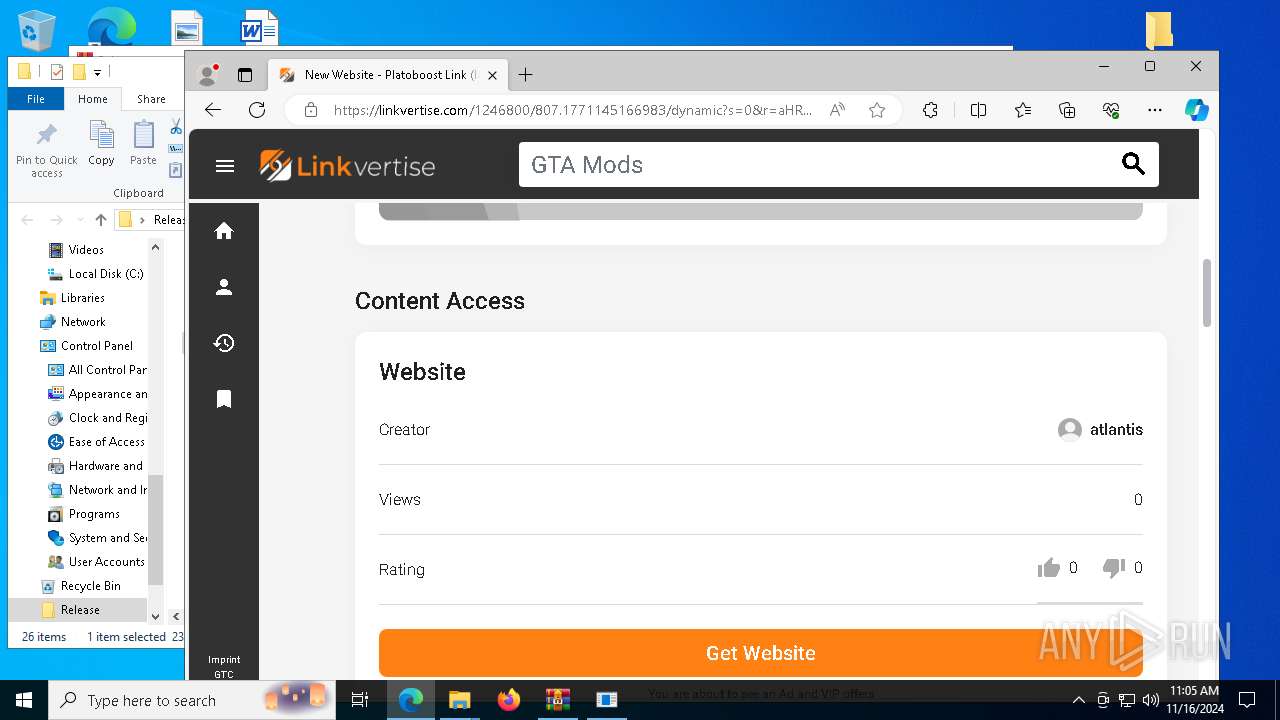Open the atlantis creator link
The image size is (1280, 720).
[x=1116, y=430]
